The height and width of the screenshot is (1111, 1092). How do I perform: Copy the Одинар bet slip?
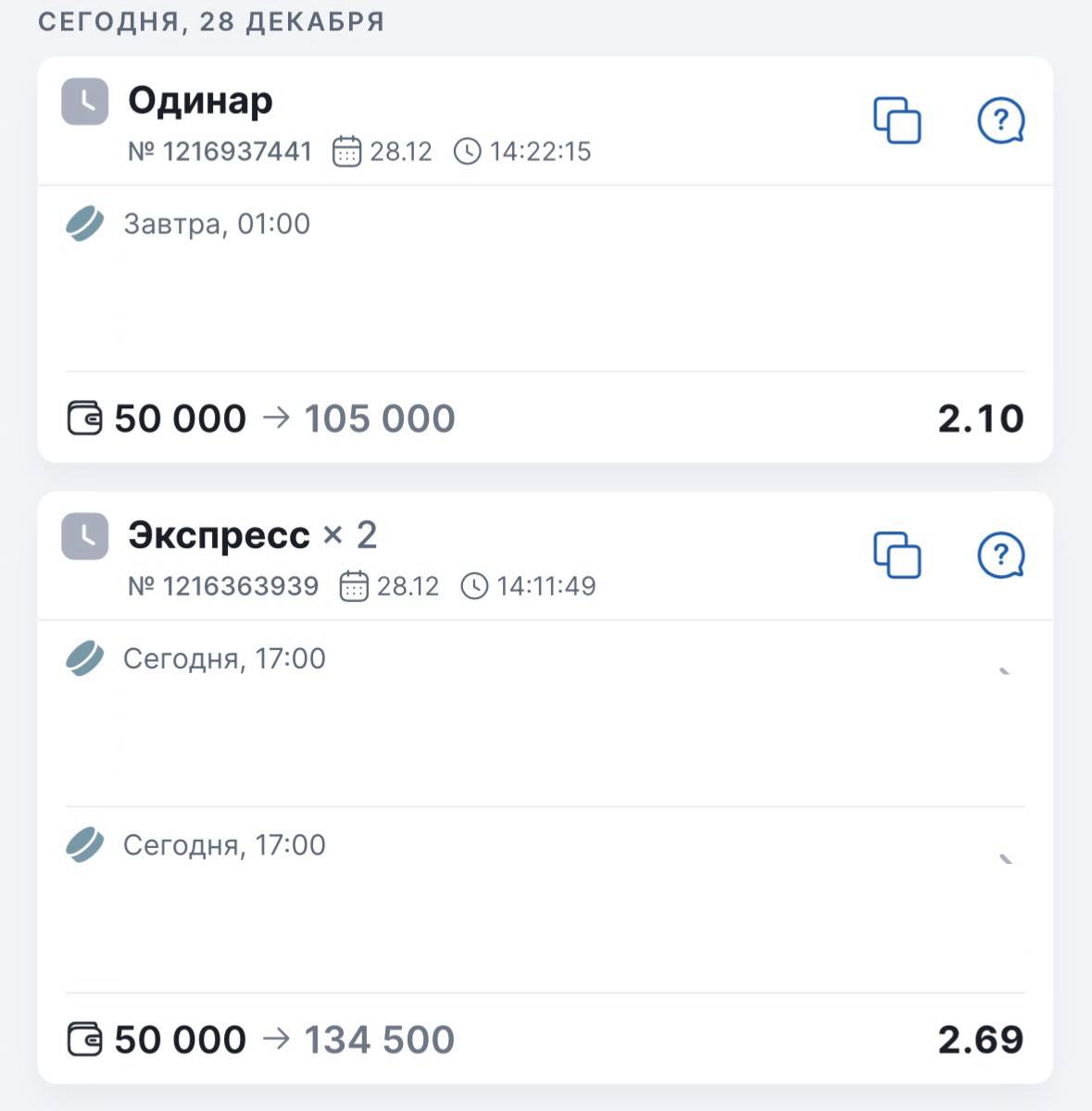point(897,120)
